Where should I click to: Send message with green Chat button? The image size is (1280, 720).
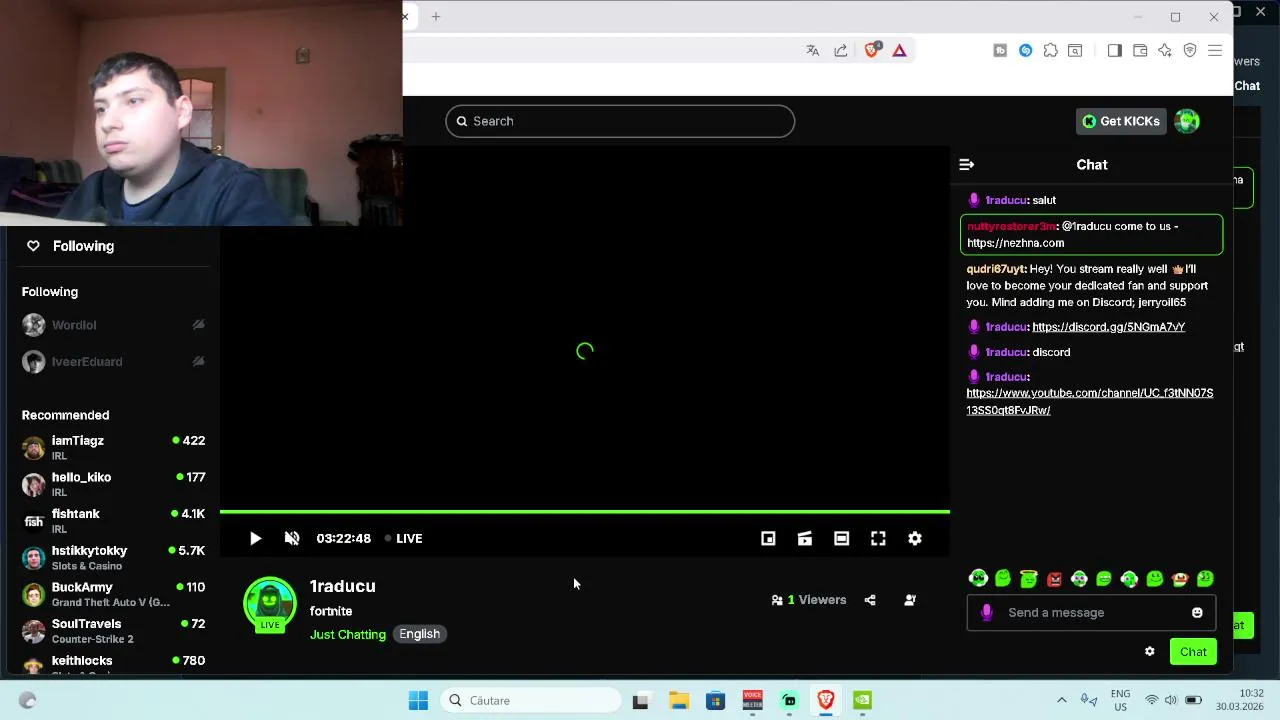click(1193, 652)
